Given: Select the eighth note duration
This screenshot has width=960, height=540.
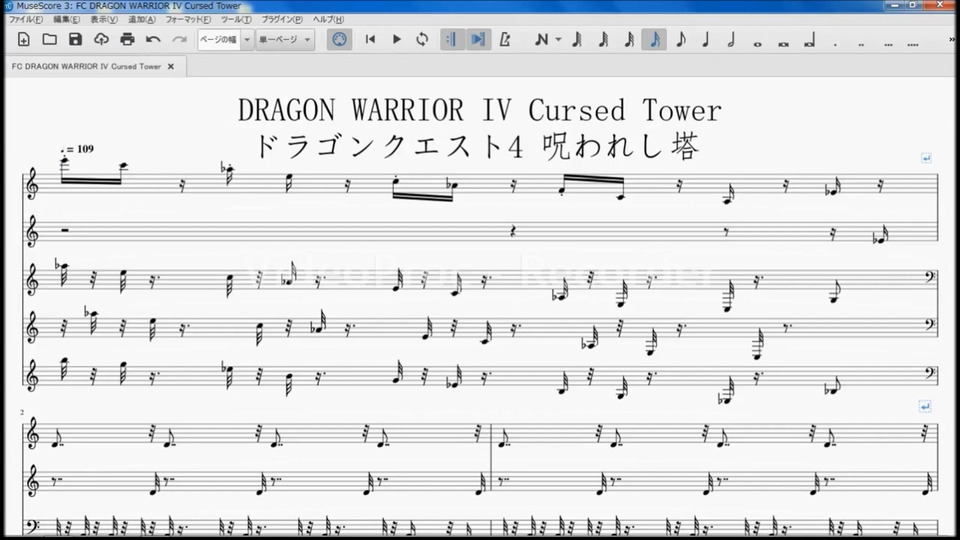Looking at the screenshot, I should pos(681,40).
